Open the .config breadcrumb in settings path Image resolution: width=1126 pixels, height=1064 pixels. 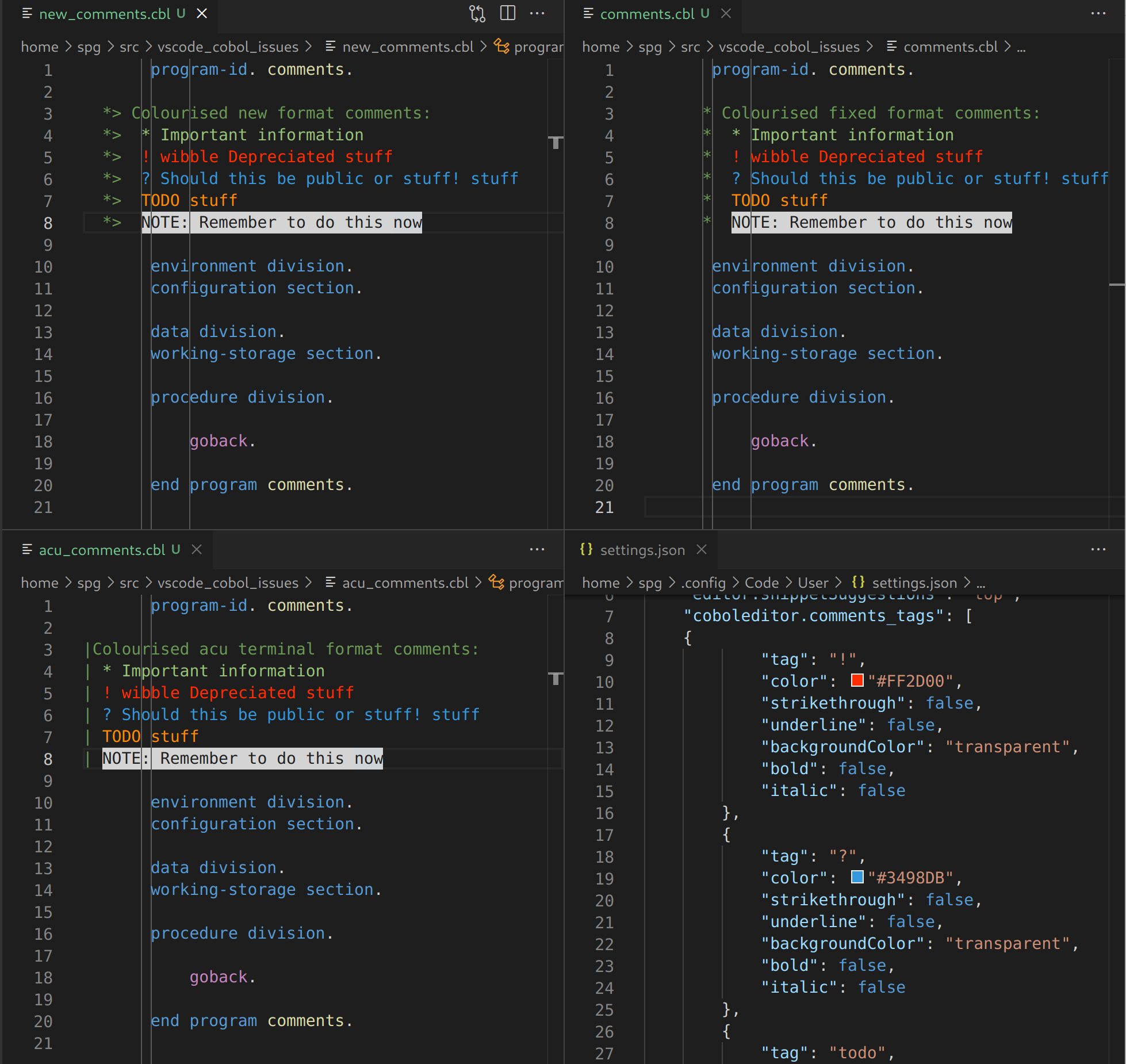tap(703, 583)
